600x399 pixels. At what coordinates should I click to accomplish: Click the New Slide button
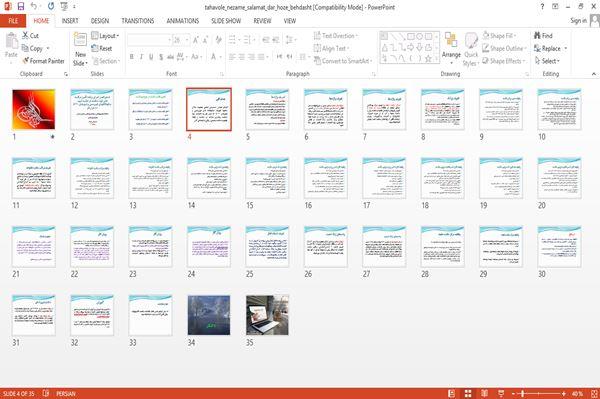pos(80,49)
